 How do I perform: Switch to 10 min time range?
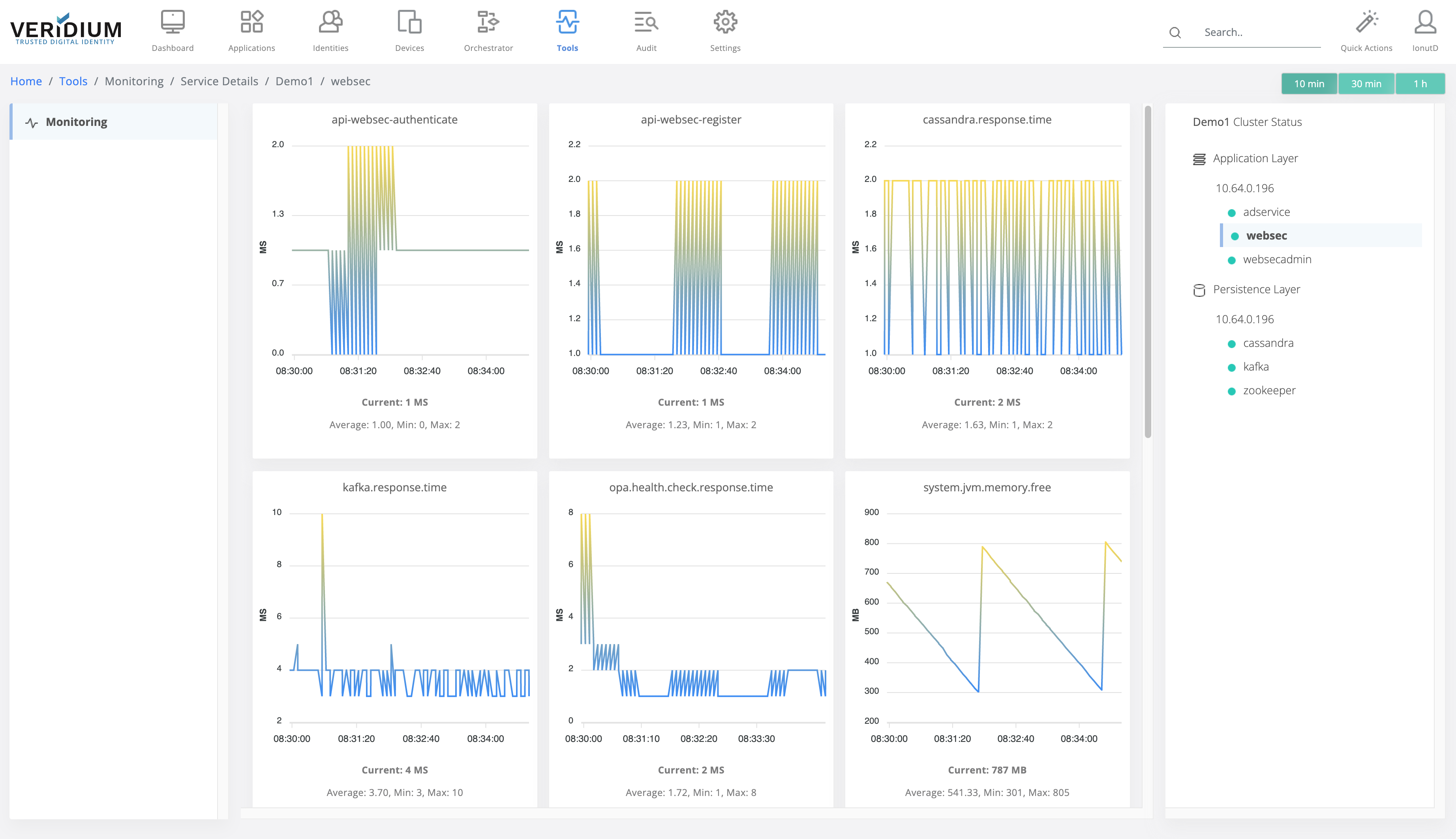click(1308, 84)
